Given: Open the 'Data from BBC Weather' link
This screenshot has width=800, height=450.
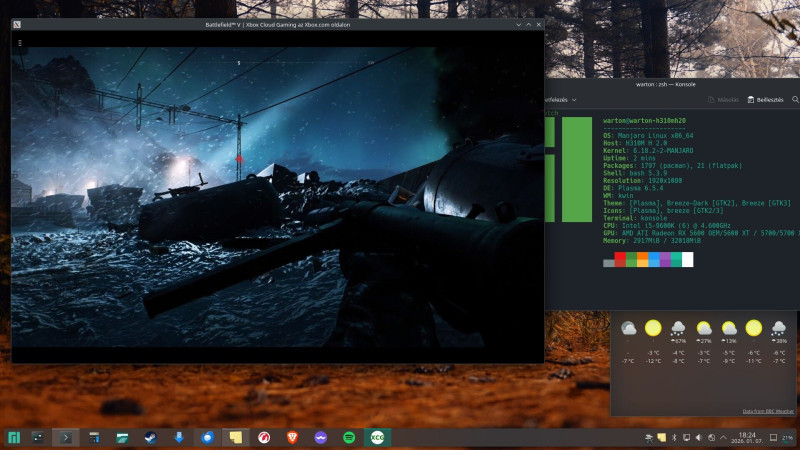Looking at the screenshot, I should [x=768, y=411].
